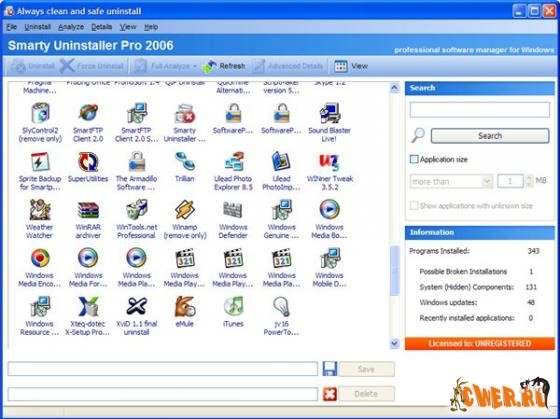Viewport: 560px width, 419px height.
Task: Increase the MB size stepper value
Action: (x=529, y=178)
